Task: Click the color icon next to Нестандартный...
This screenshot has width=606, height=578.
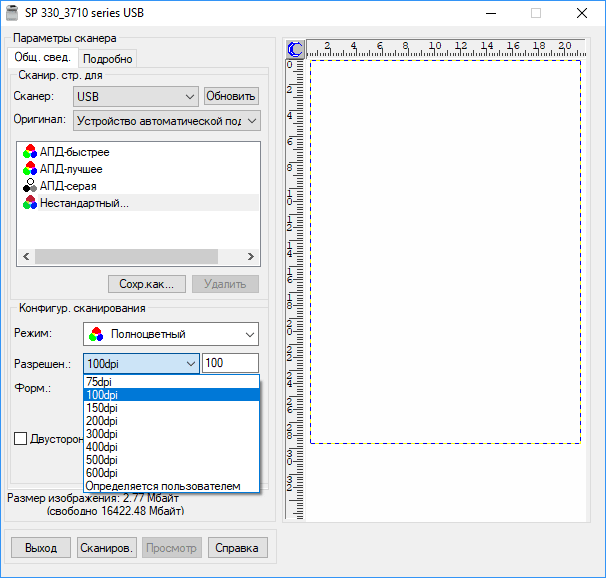Action: point(30,203)
